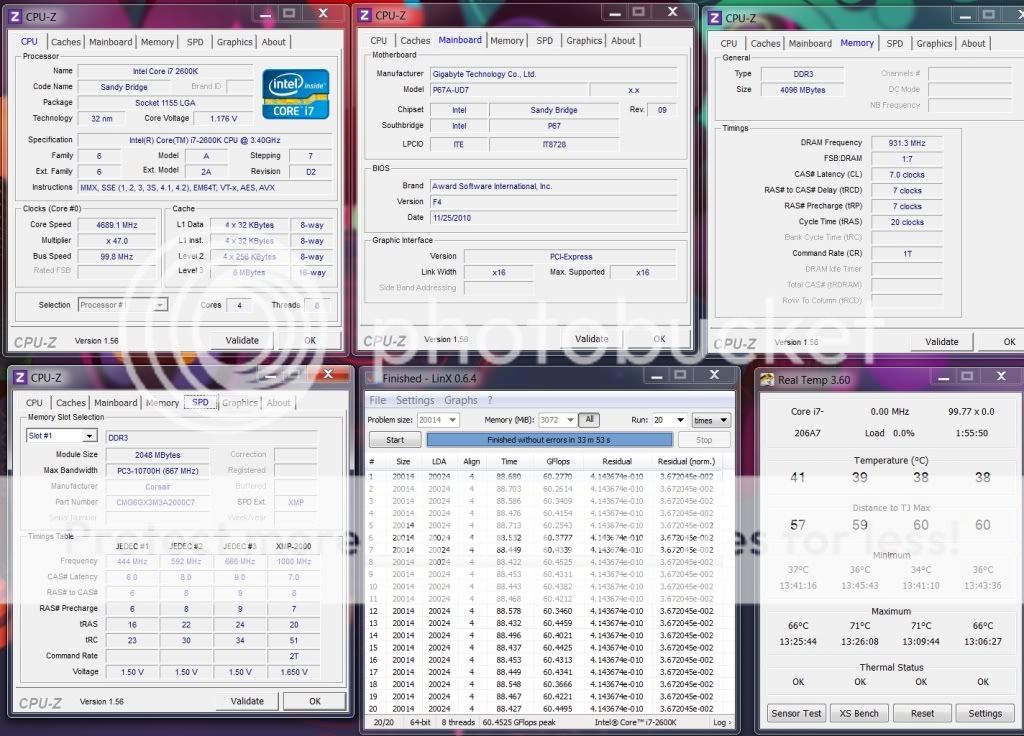The image size is (1024, 736).
Task: Click the LinX window title bar icon
Action: (371, 378)
